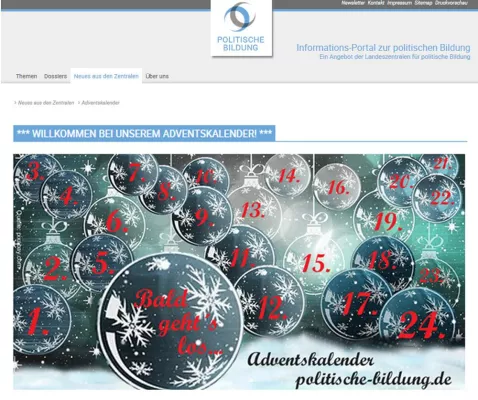
Task: Select the Über uns menu item
Action: tap(157, 76)
